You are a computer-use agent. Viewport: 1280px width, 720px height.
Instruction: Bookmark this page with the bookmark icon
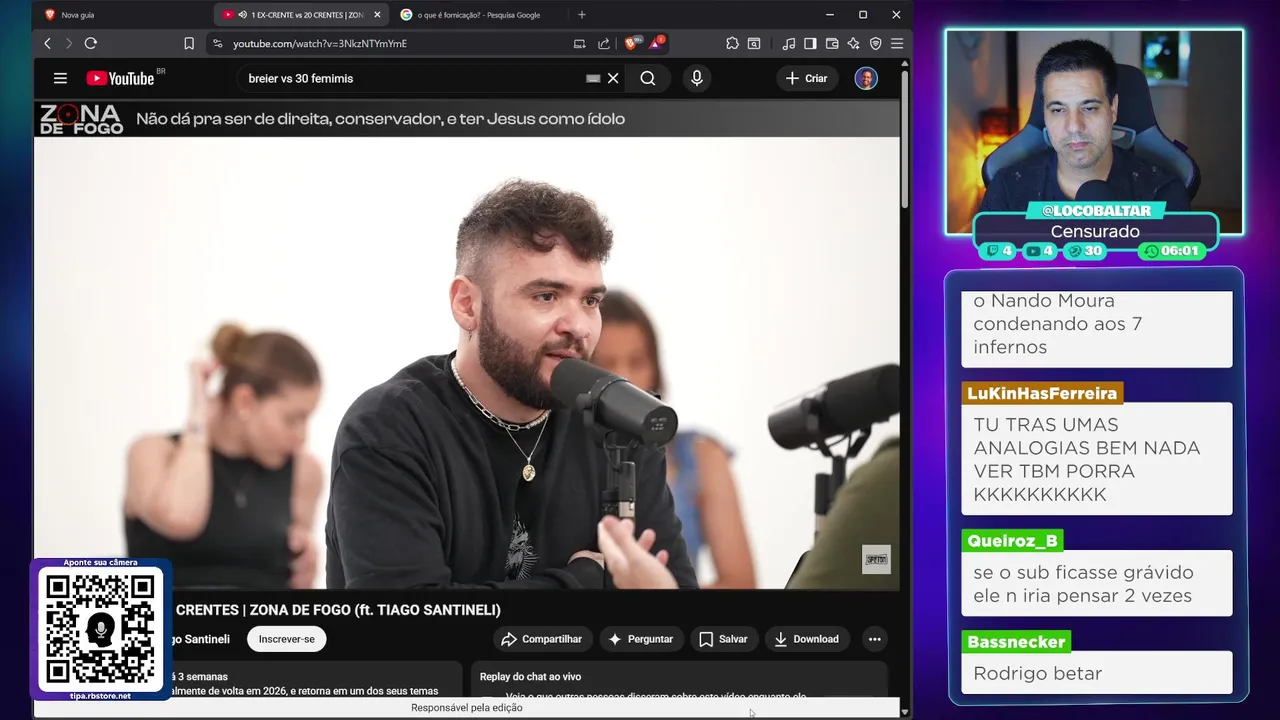tap(189, 43)
